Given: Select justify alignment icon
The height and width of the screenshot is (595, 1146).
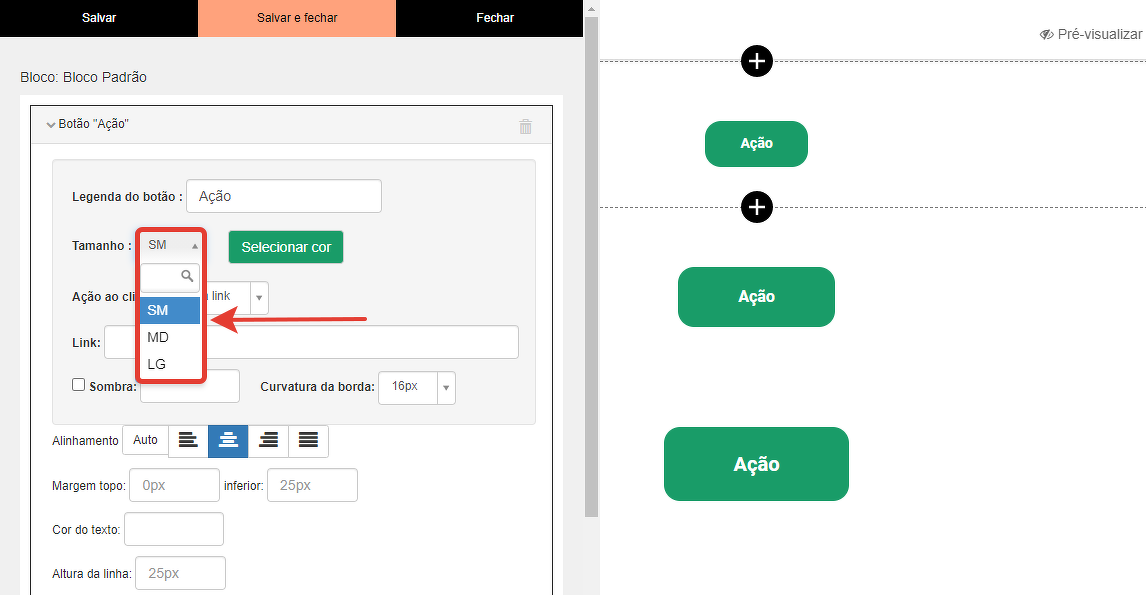Looking at the screenshot, I should 308,441.
